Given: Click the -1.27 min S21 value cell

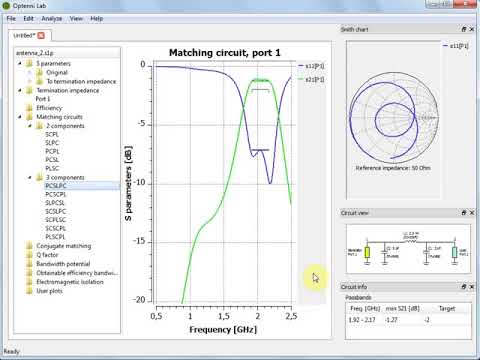Looking at the screenshot, I should [x=391, y=320].
